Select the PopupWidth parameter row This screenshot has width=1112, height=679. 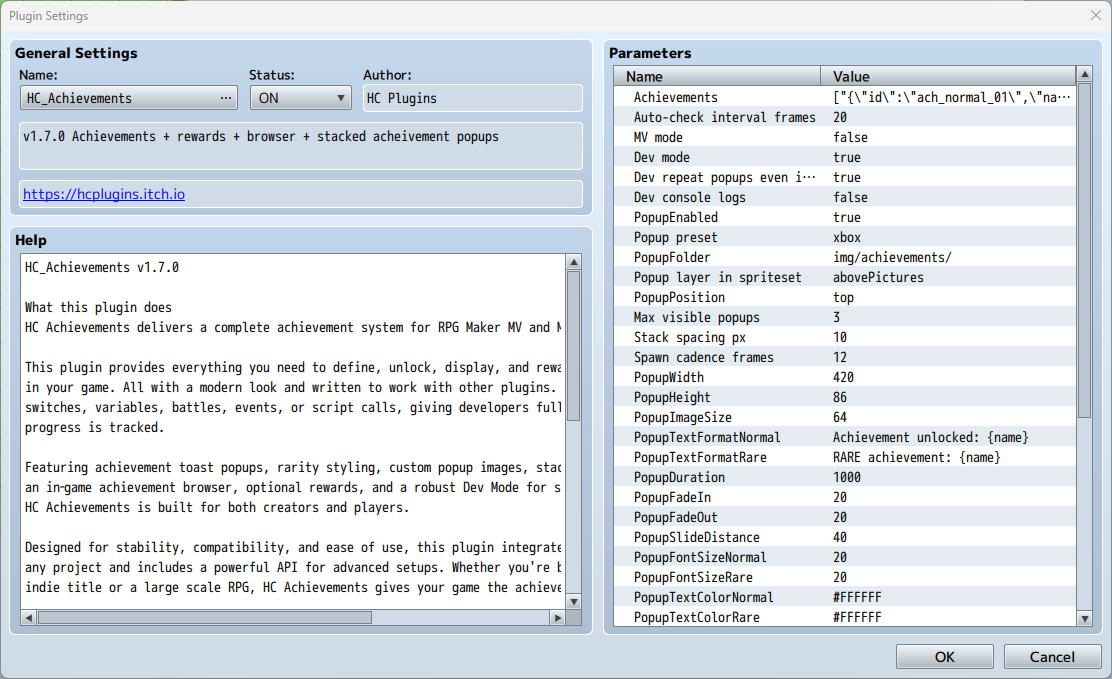tap(845, 377)
